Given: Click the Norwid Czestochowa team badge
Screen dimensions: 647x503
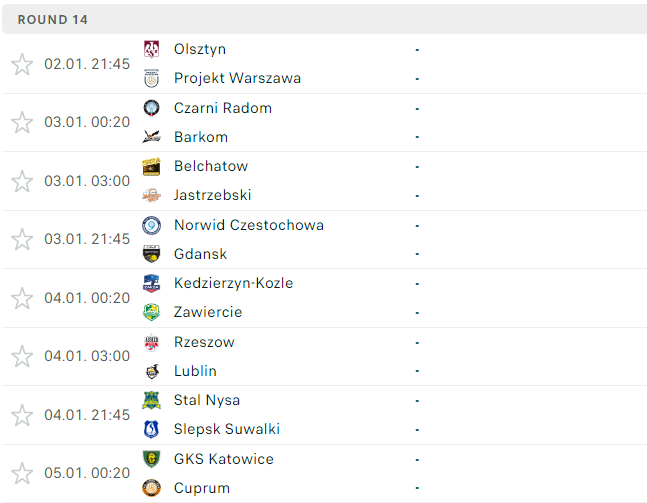Looking at the screenshot, I should (x=151, y=225).
